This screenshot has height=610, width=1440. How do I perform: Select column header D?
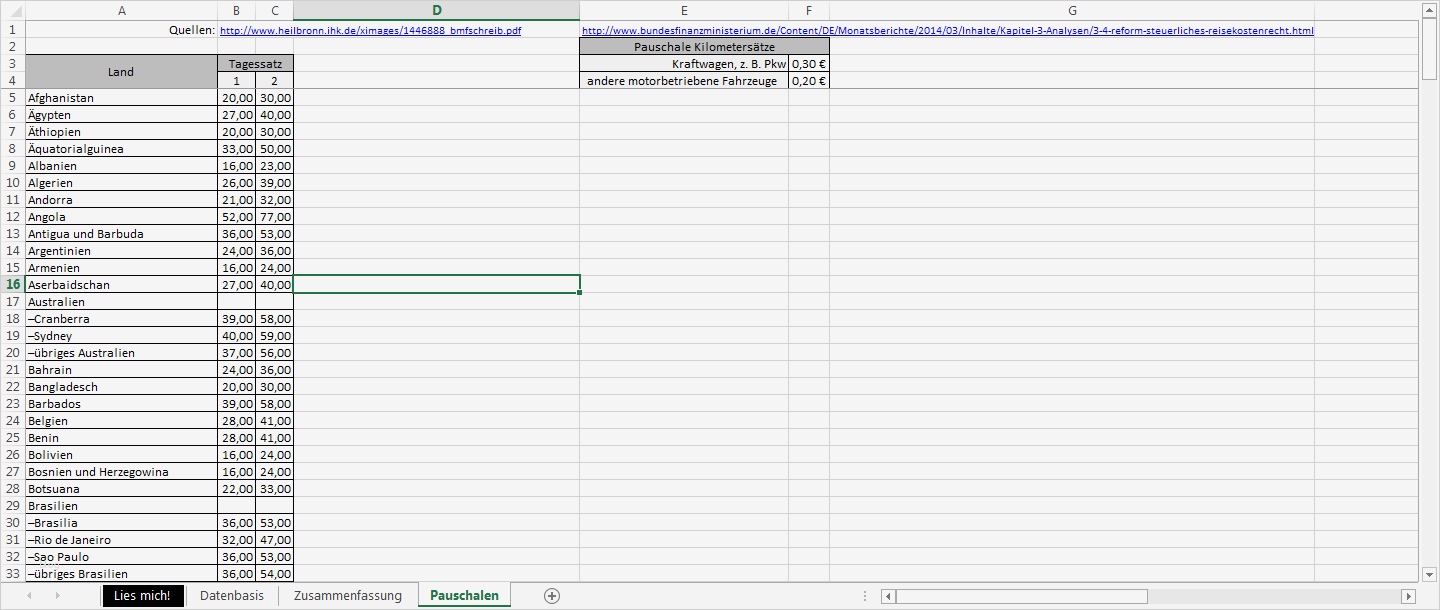click(437, 11)
